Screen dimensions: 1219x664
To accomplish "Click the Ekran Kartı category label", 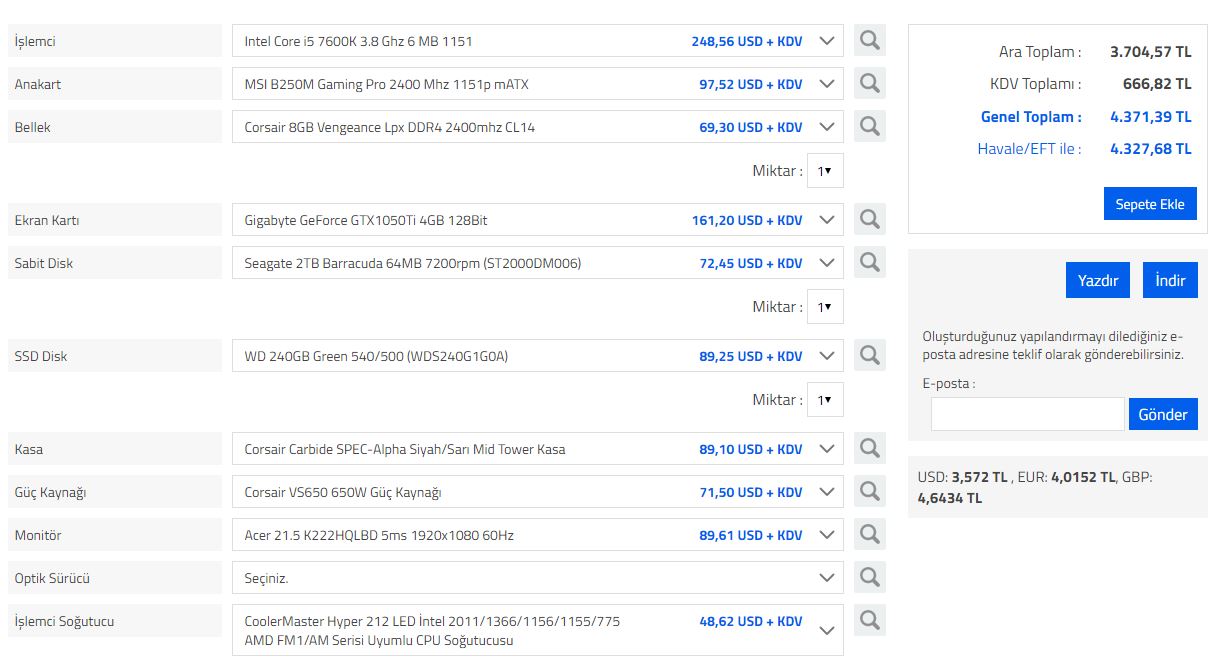I will coord(115,220).
